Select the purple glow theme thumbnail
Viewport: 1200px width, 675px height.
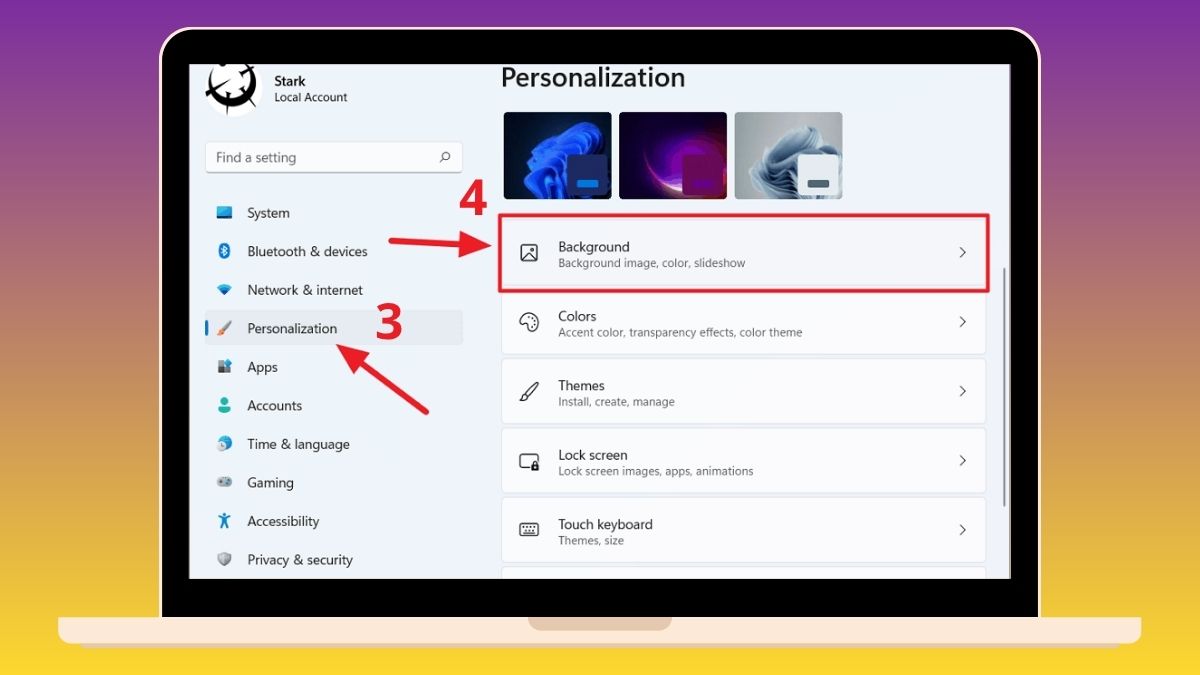pyautogui.click(x=673, y=155)
